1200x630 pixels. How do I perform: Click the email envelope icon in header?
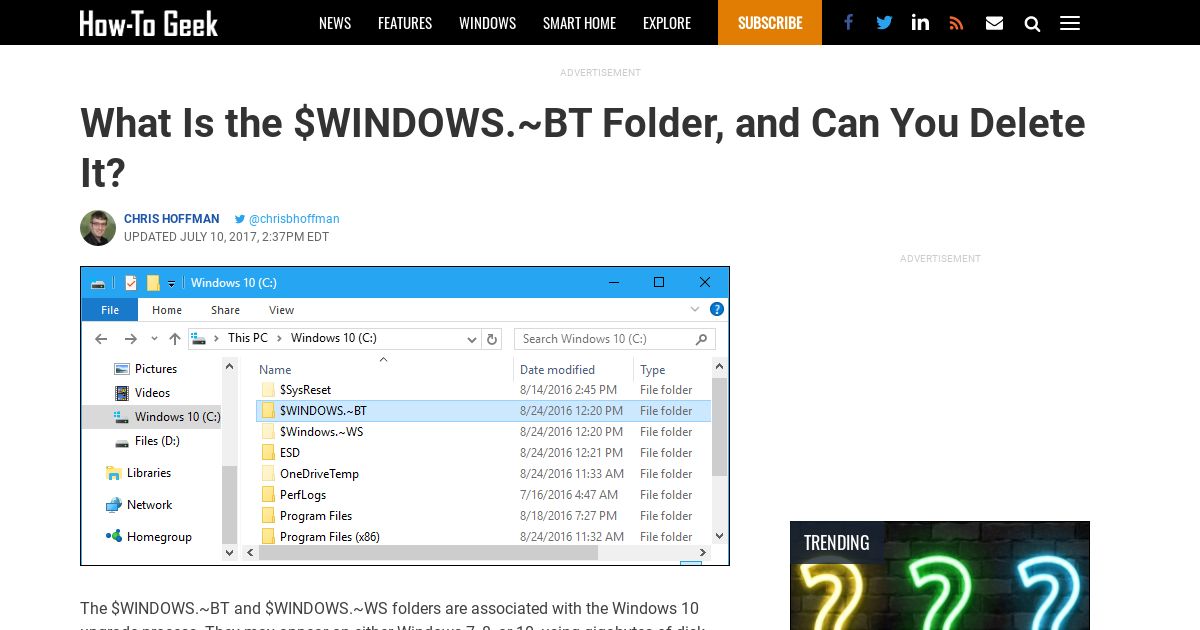(994, 23)
